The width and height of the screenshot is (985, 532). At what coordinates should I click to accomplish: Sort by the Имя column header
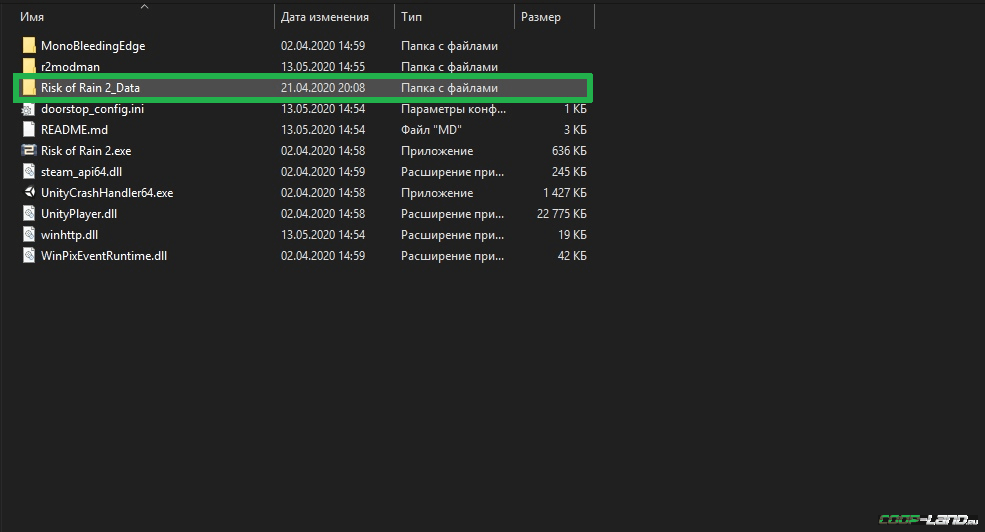[32, 17]
